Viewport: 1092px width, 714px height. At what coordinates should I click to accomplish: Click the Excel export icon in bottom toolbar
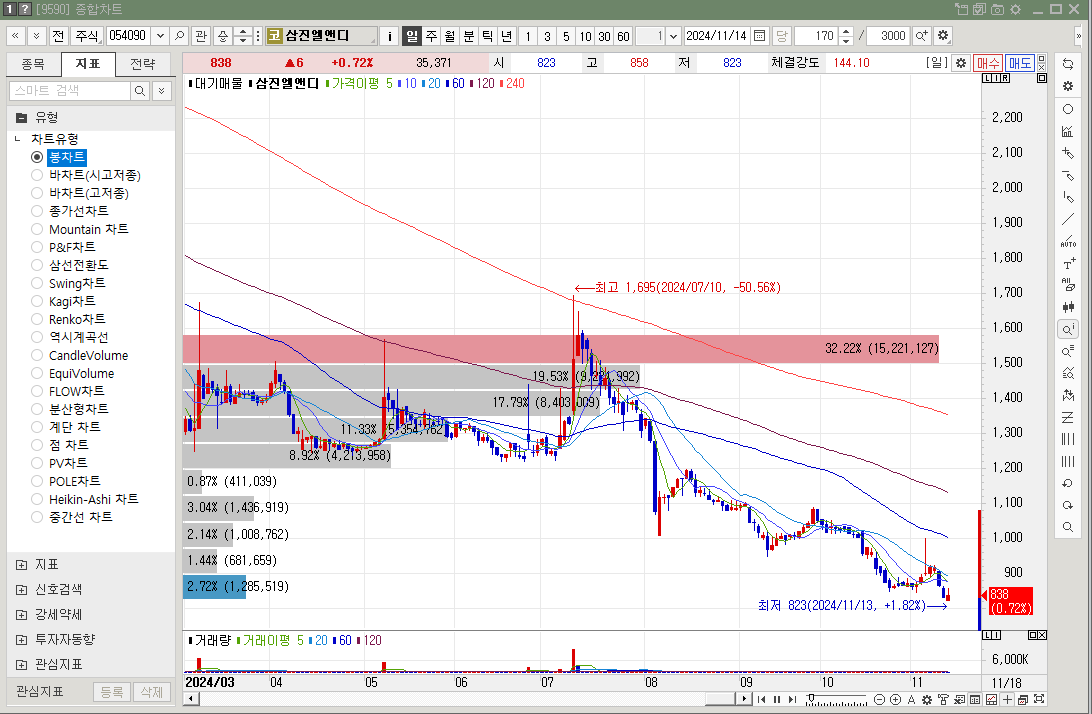[x=959, y=699]
